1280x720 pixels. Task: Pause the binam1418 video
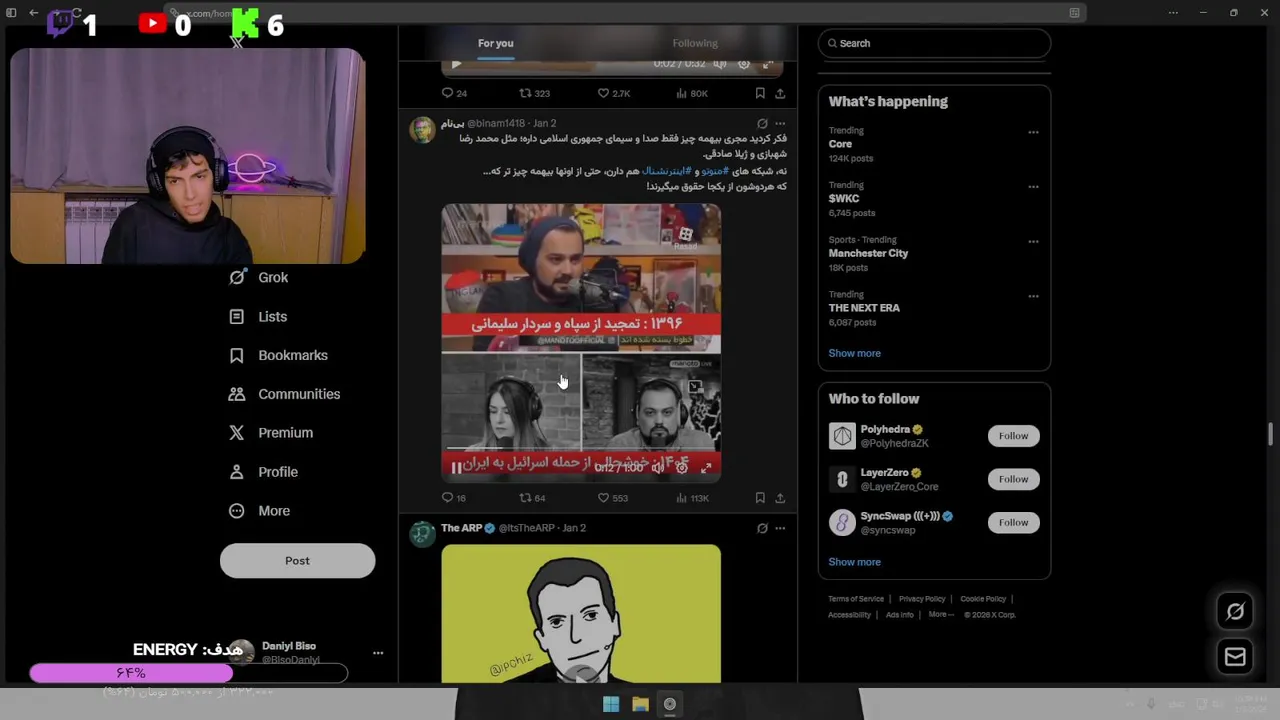click(x=456, y=467)
